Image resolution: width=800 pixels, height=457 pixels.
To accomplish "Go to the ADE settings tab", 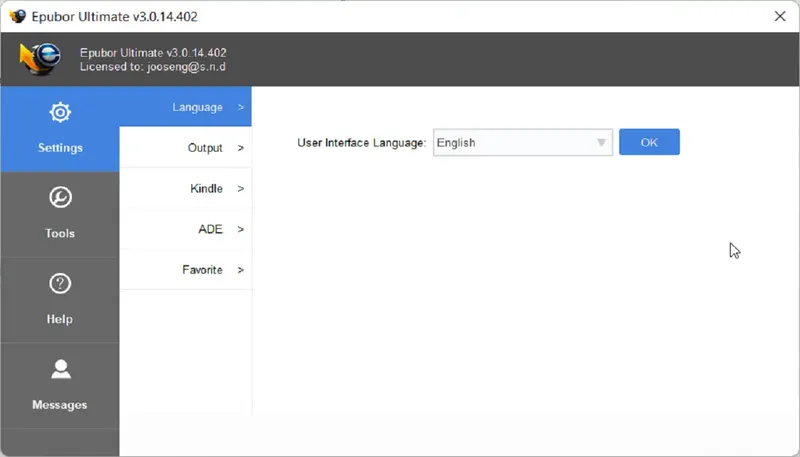I will point(210,229).
